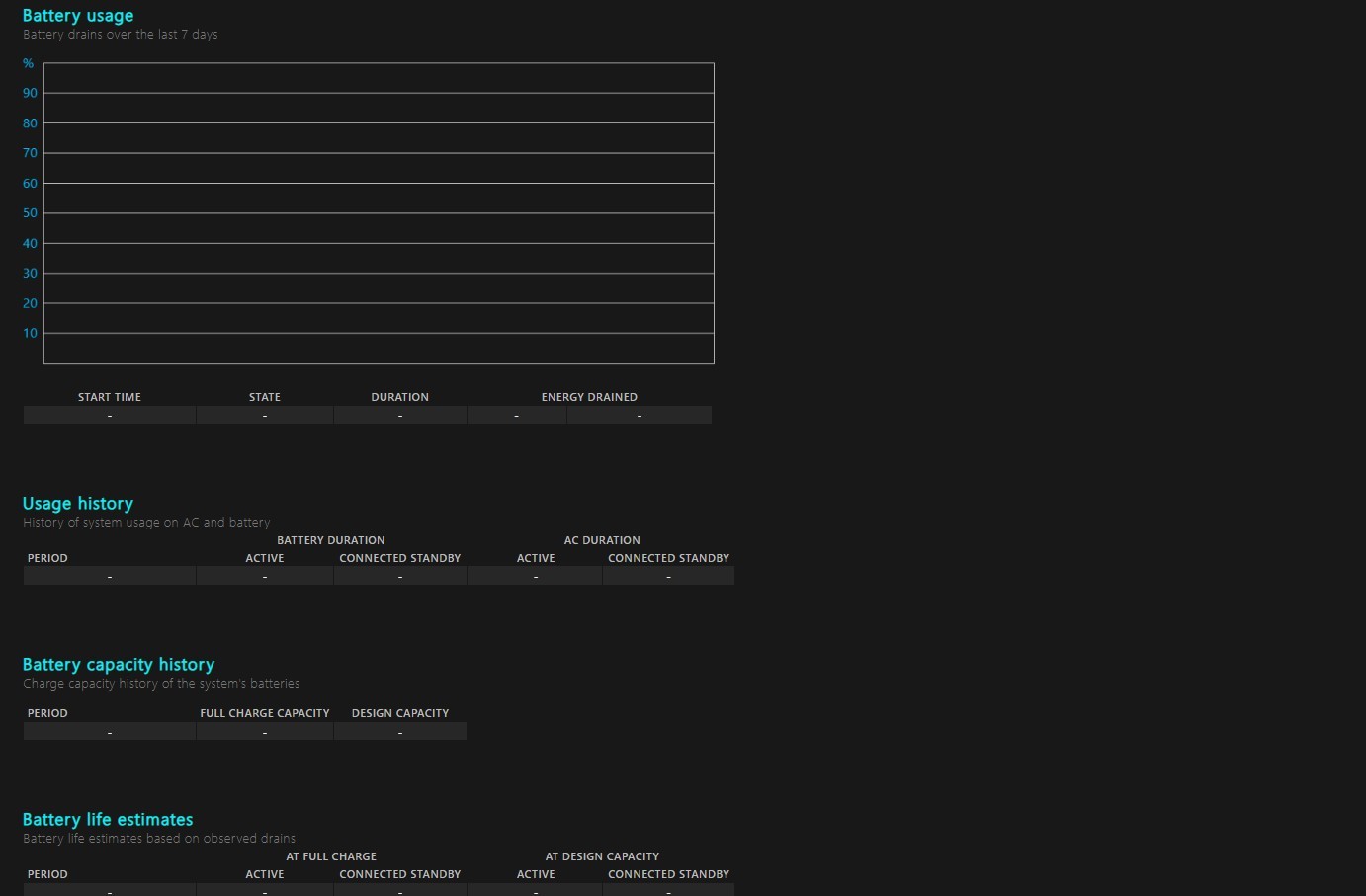
Task: Click the empty cell under FULL CHARGE CAPACITY
Action: click(x=265, y=732)
